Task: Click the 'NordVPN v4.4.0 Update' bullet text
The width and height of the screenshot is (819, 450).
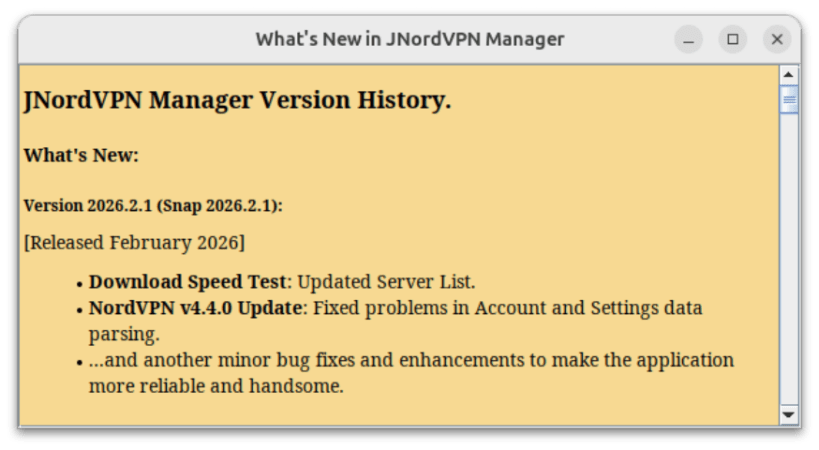Action: coord(195,308)
